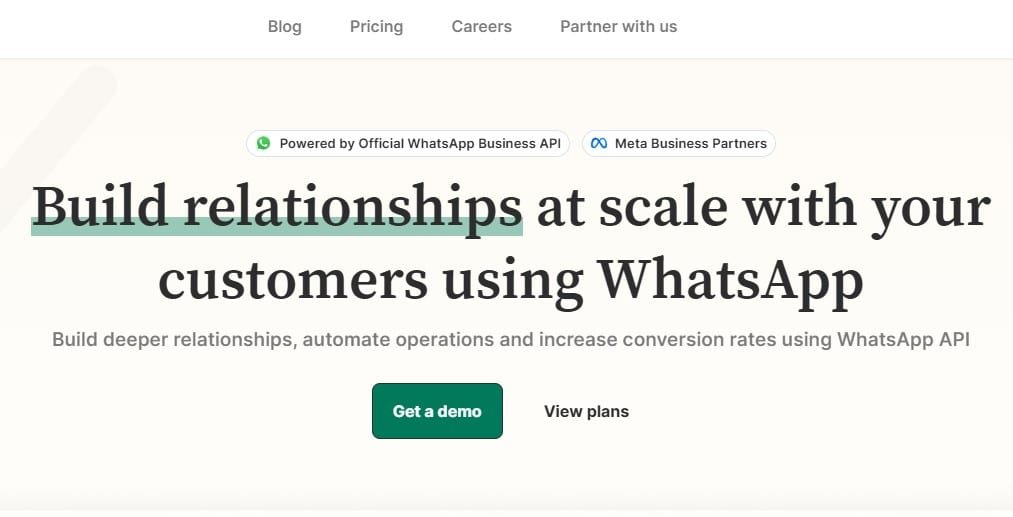Select Partner with us in navbar

click(618, 26)
